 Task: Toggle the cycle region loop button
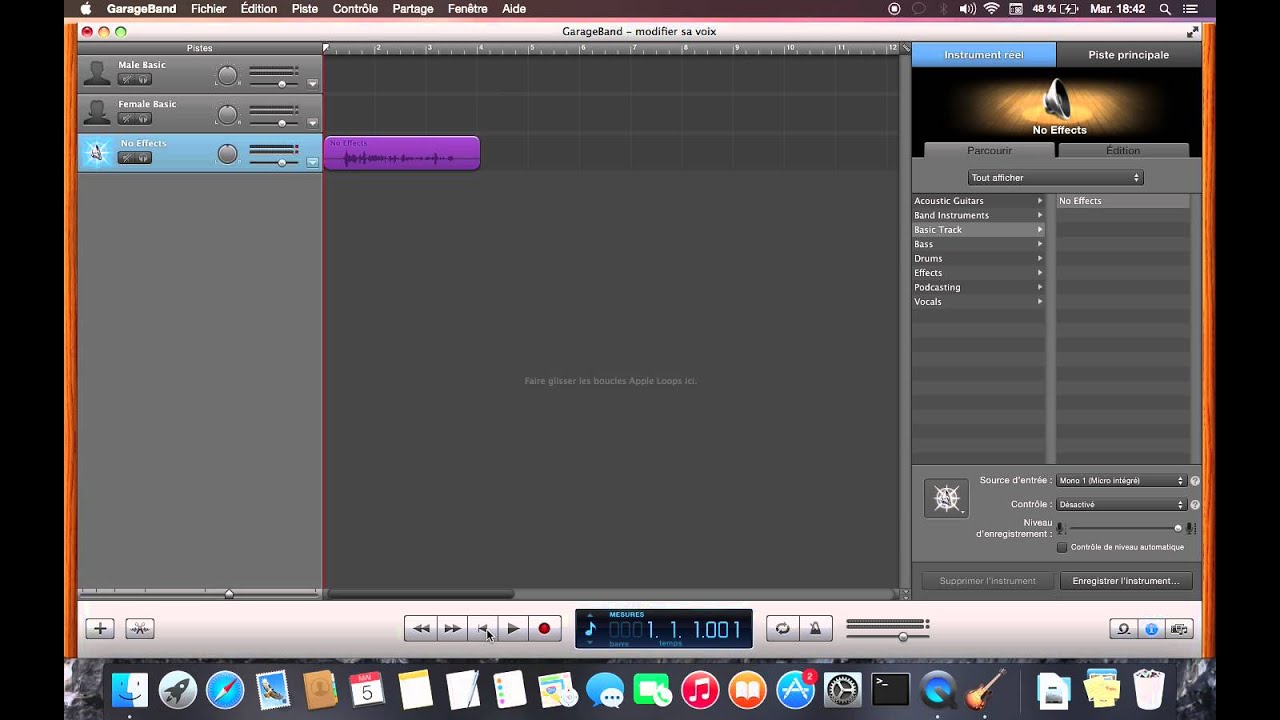click(782, 629)
